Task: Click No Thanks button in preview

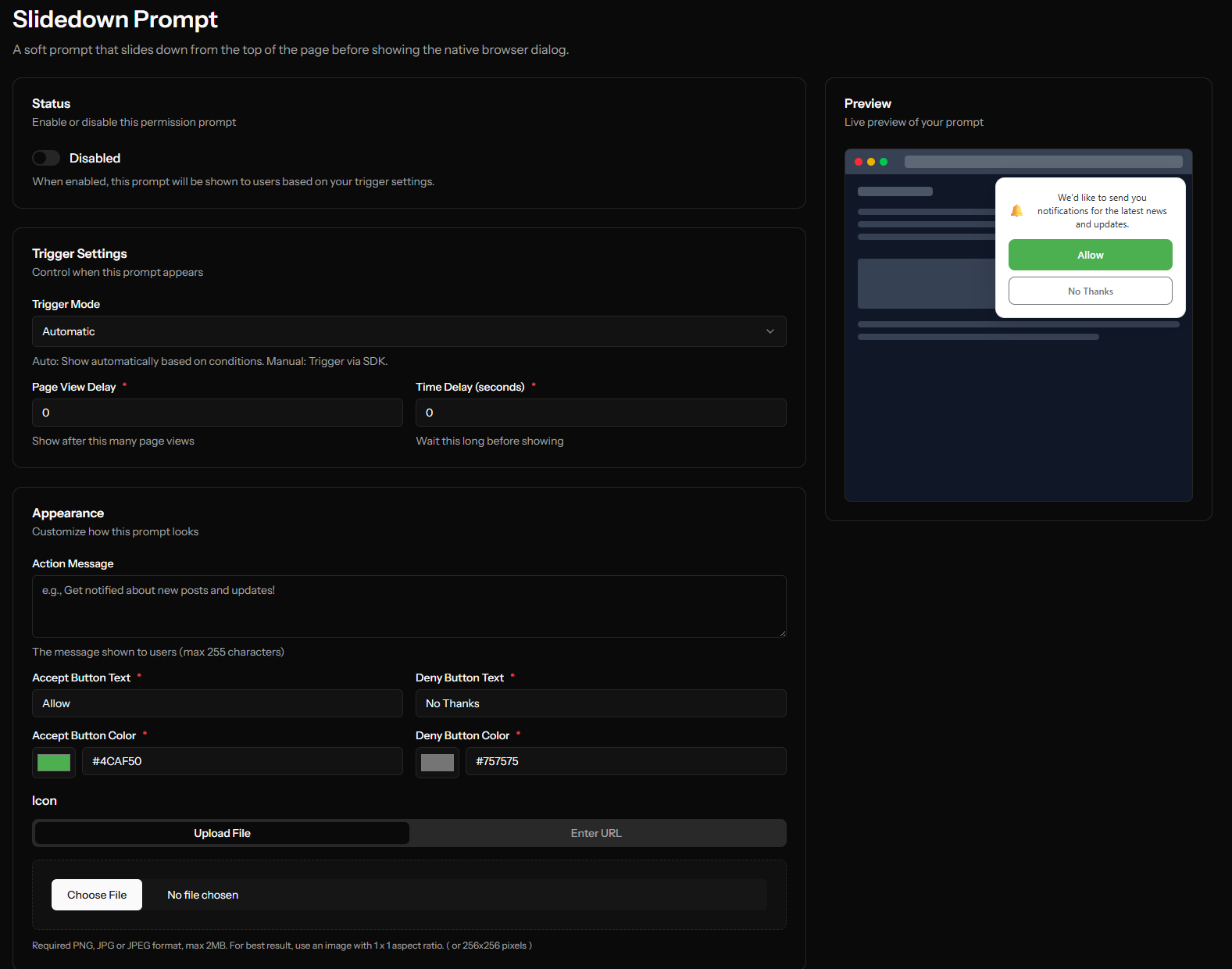Action: point(1090,291)
